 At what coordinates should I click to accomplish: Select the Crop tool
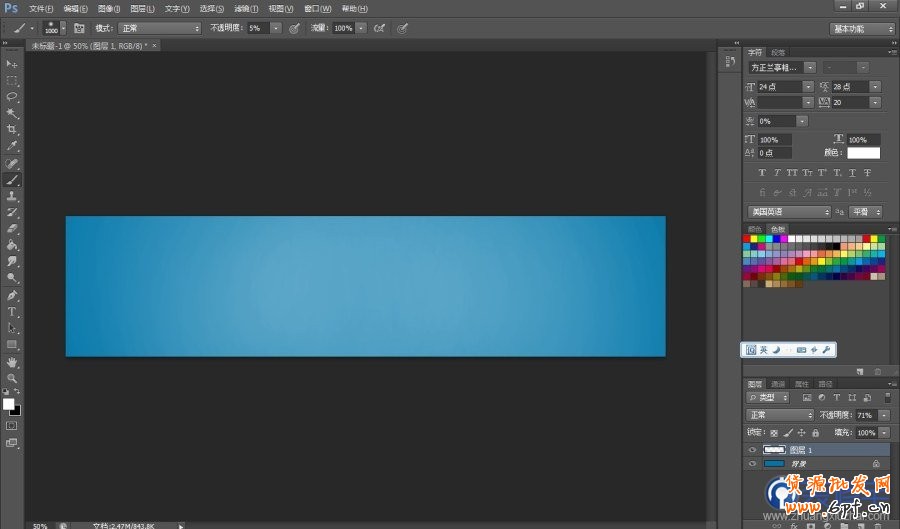(x=12, y=130)
